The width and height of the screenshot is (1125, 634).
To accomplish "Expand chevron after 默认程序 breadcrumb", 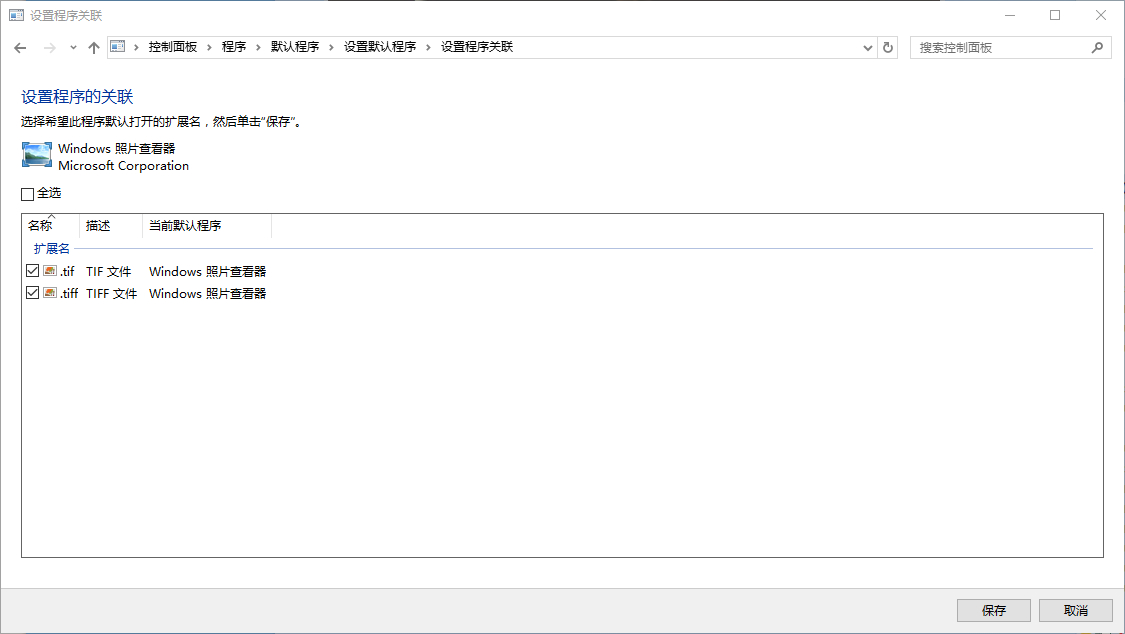I will 331,47.
